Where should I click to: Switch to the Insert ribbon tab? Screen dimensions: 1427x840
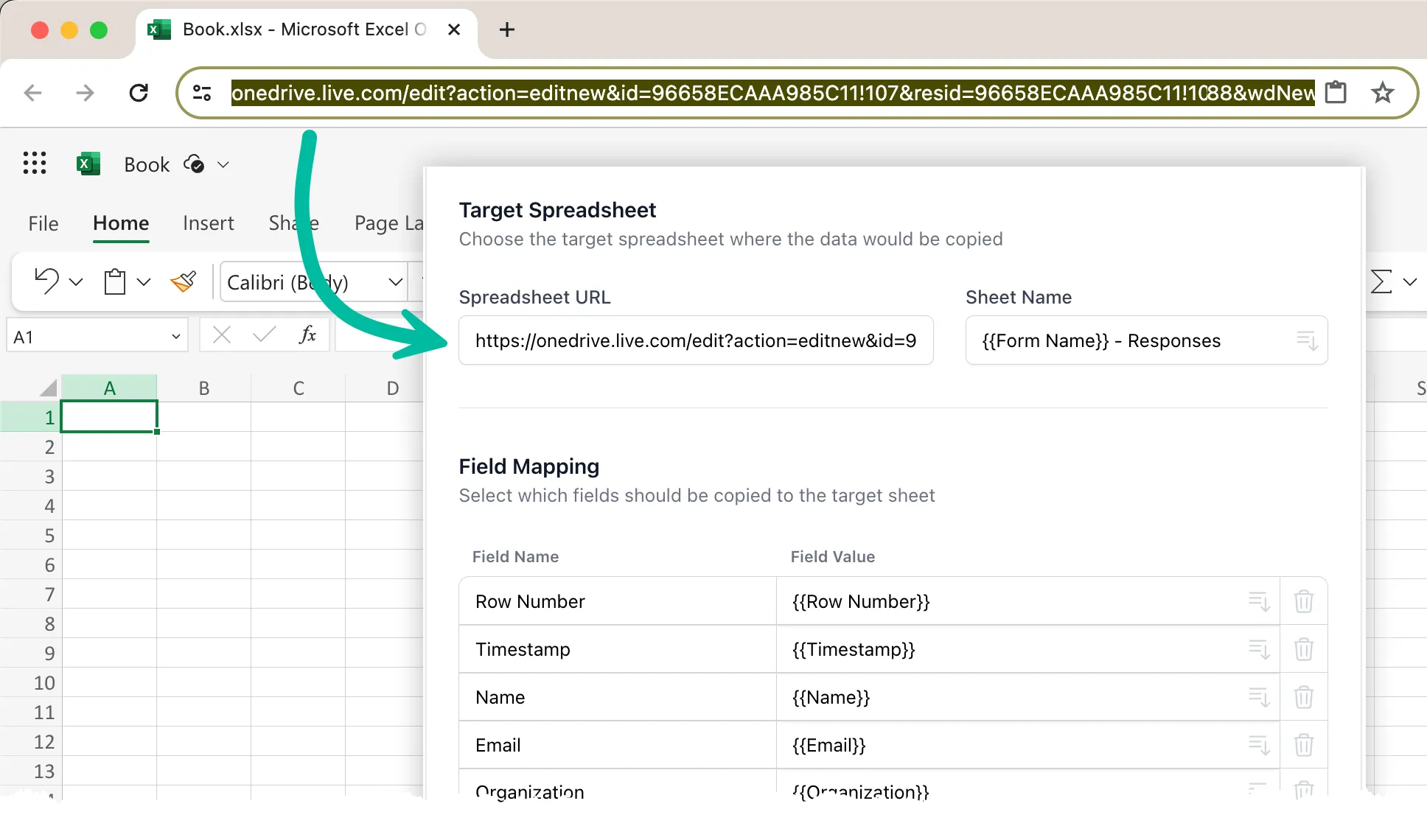tap(209, 223)
